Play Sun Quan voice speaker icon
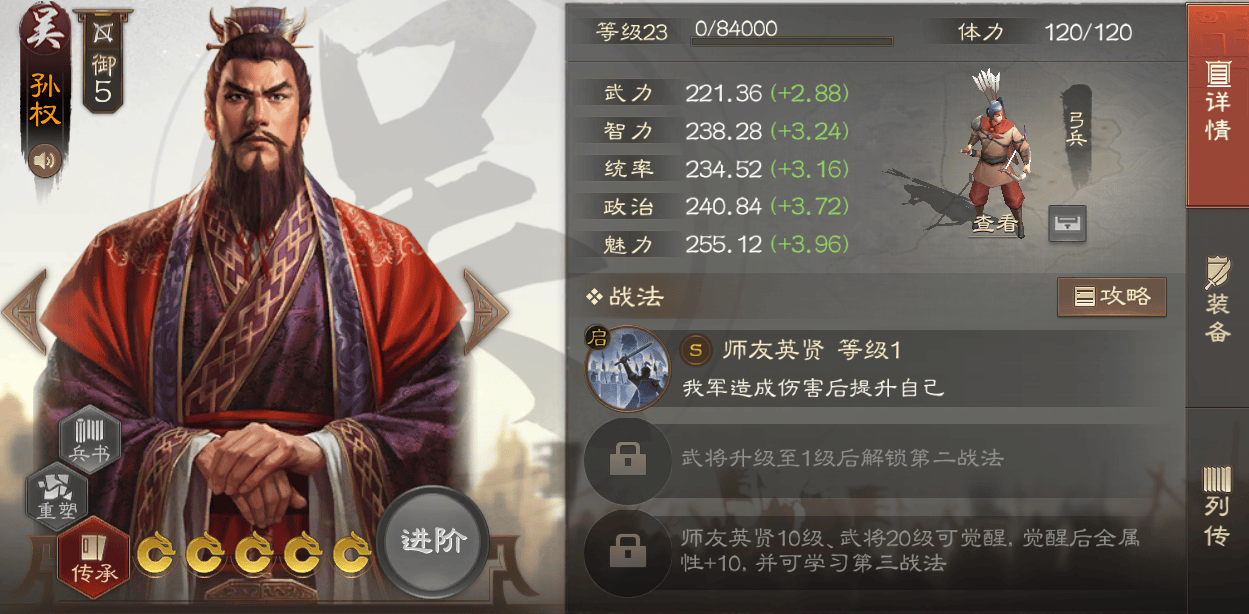The image size is (1249, 614). click(45, 159)
